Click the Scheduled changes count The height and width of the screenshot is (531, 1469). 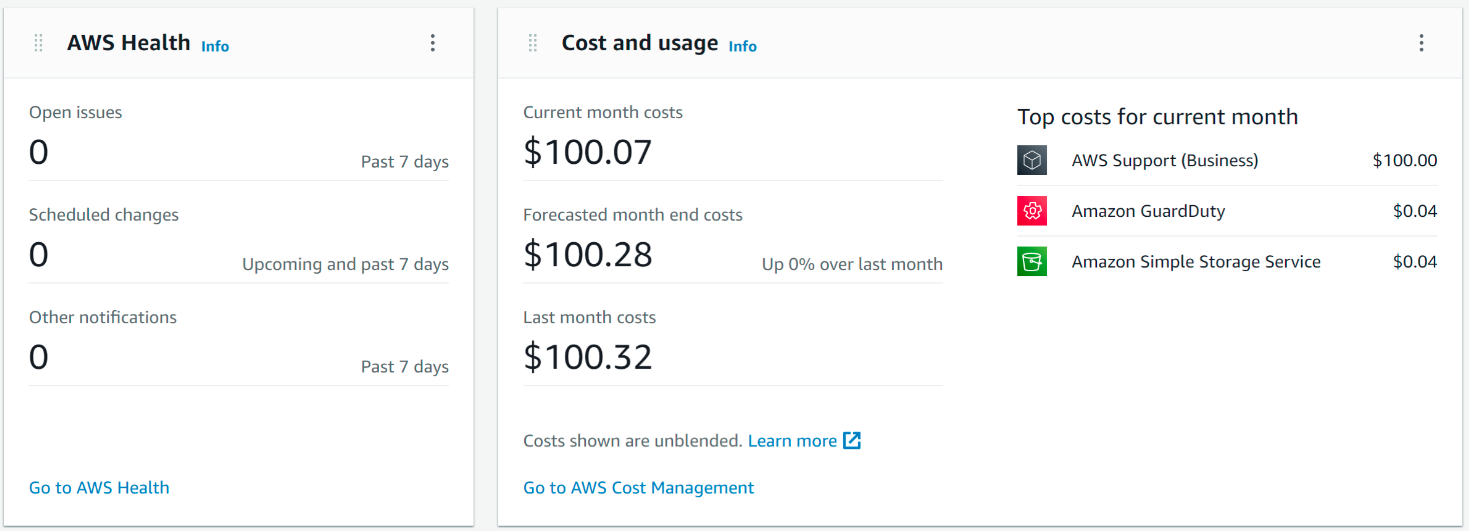38,254
